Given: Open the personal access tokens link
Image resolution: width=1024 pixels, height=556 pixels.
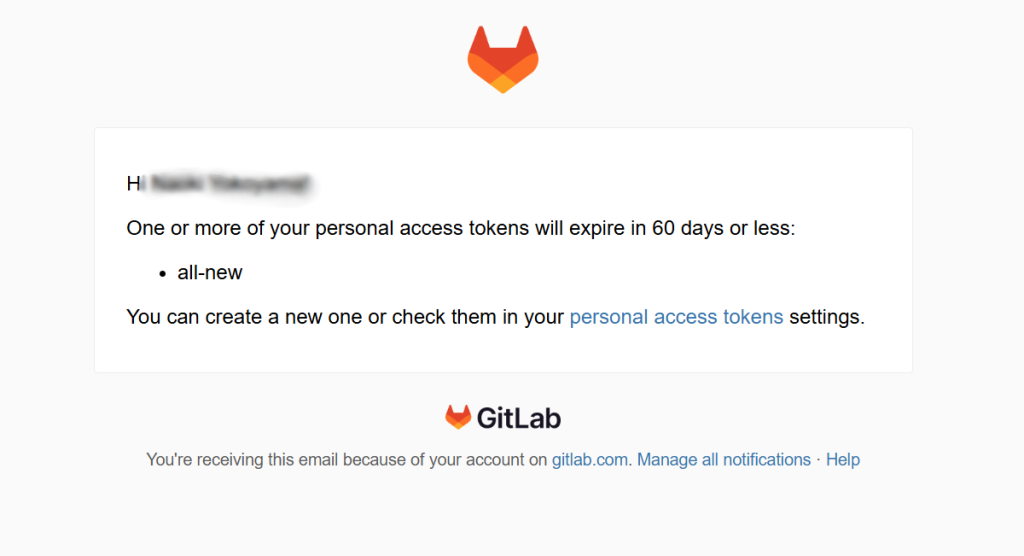Looking at the screenshot, I should (x=676, y=317).
